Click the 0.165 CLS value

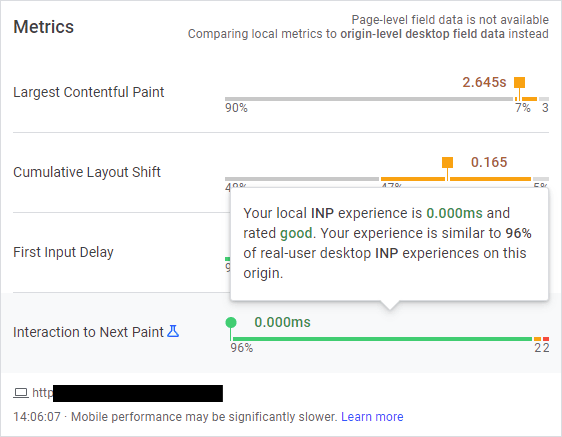pyautogui.click(x=489, y=162)
